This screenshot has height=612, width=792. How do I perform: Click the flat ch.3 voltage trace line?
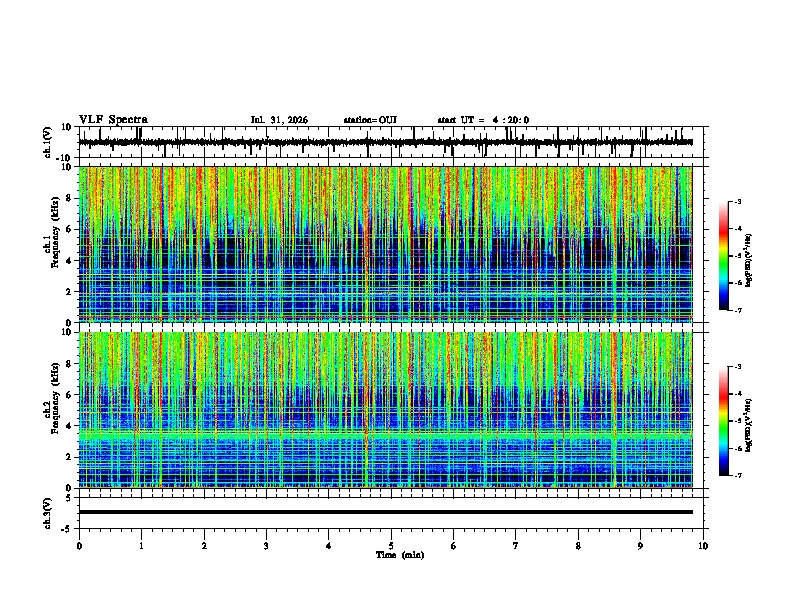(x=385, y=512)
